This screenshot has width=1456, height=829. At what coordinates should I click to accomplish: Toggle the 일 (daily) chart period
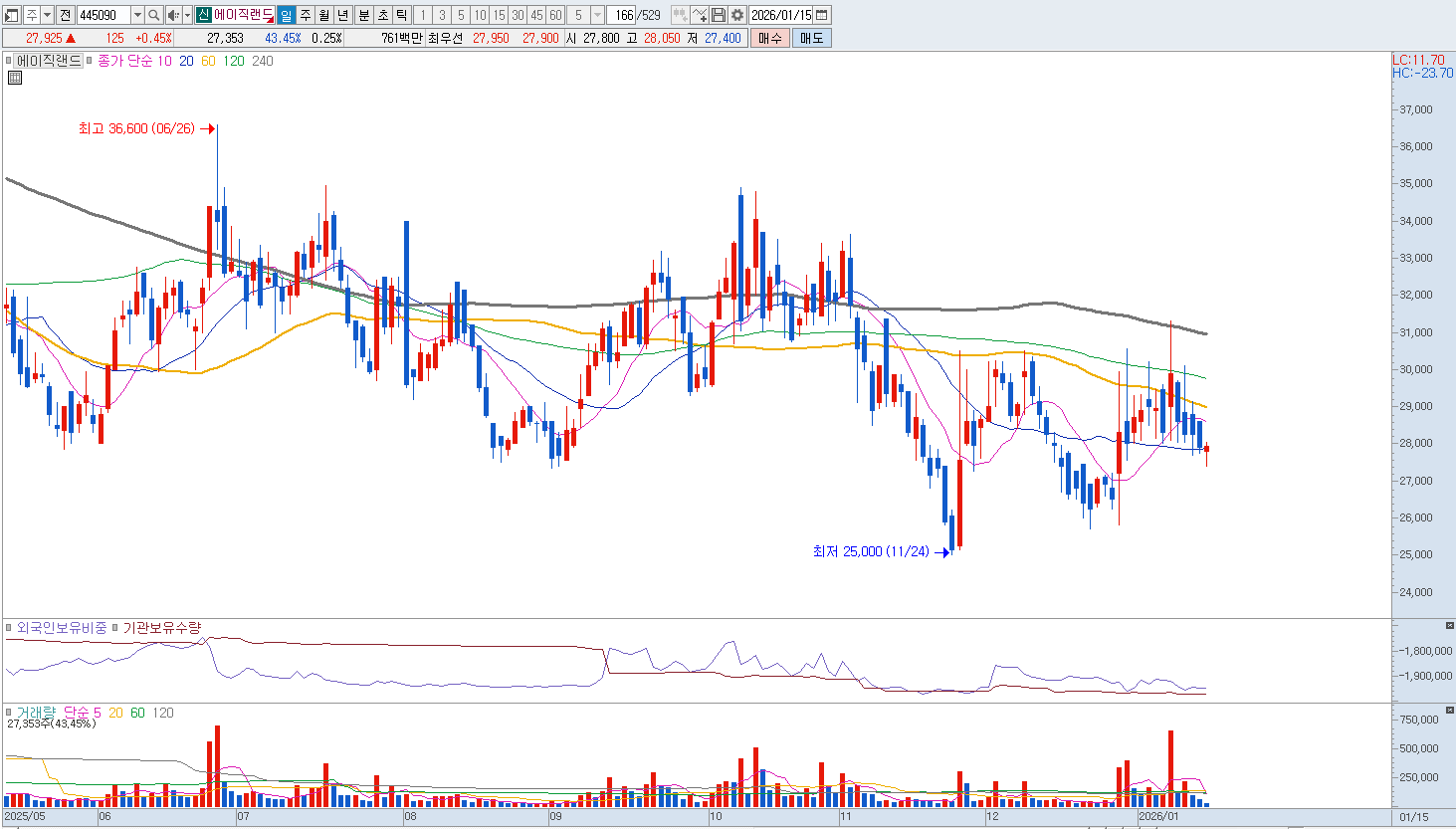click(x=287, y=15)
